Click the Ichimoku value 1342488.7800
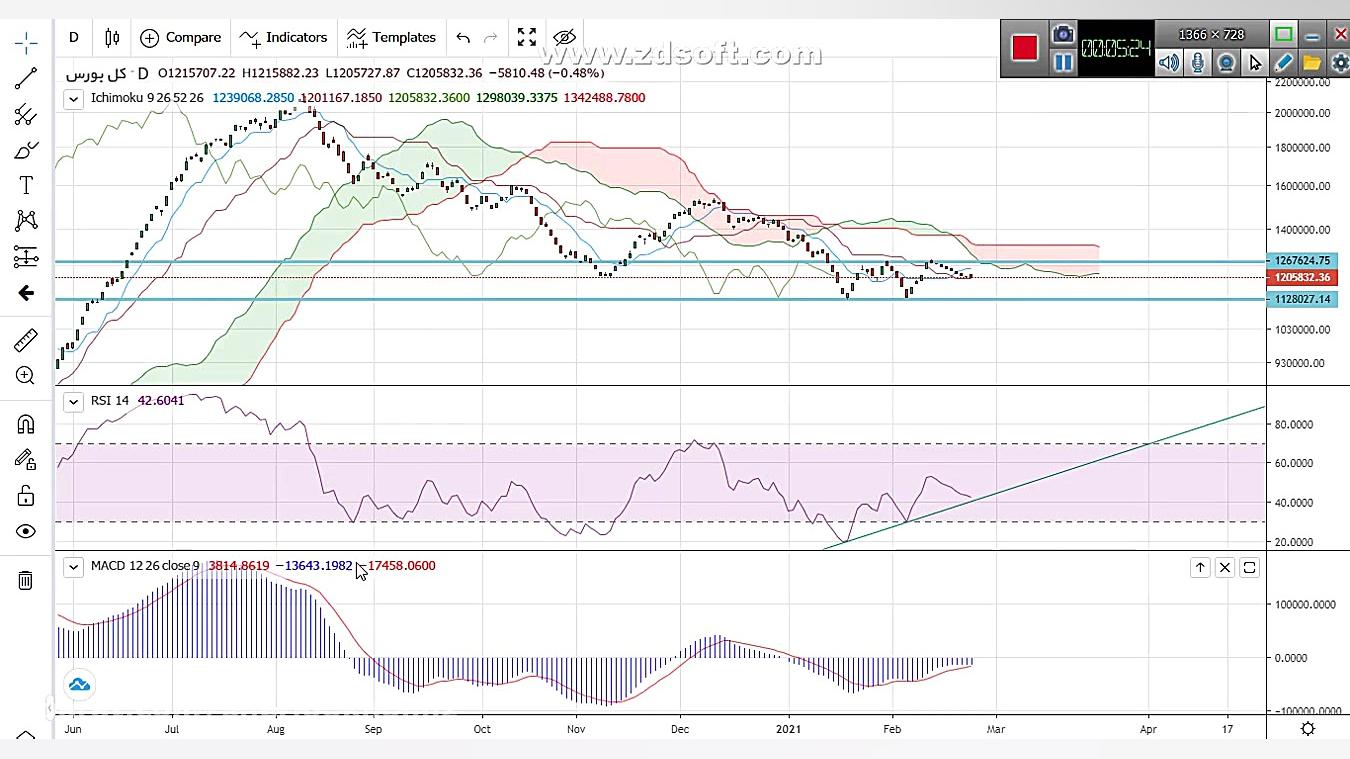 pos(604,98)
